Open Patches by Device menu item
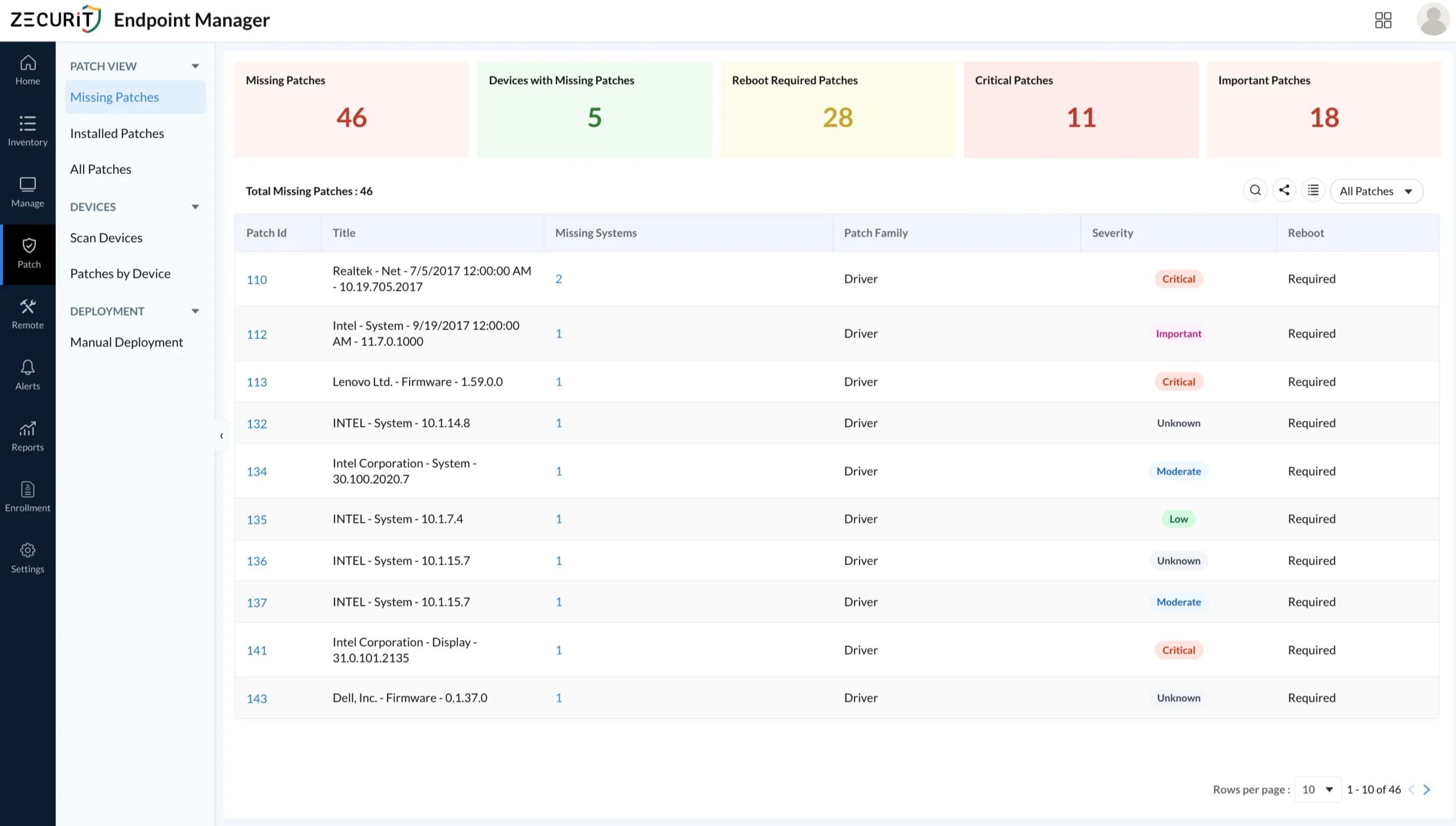This screenshot has width=1456, height=826. point(120,274)
